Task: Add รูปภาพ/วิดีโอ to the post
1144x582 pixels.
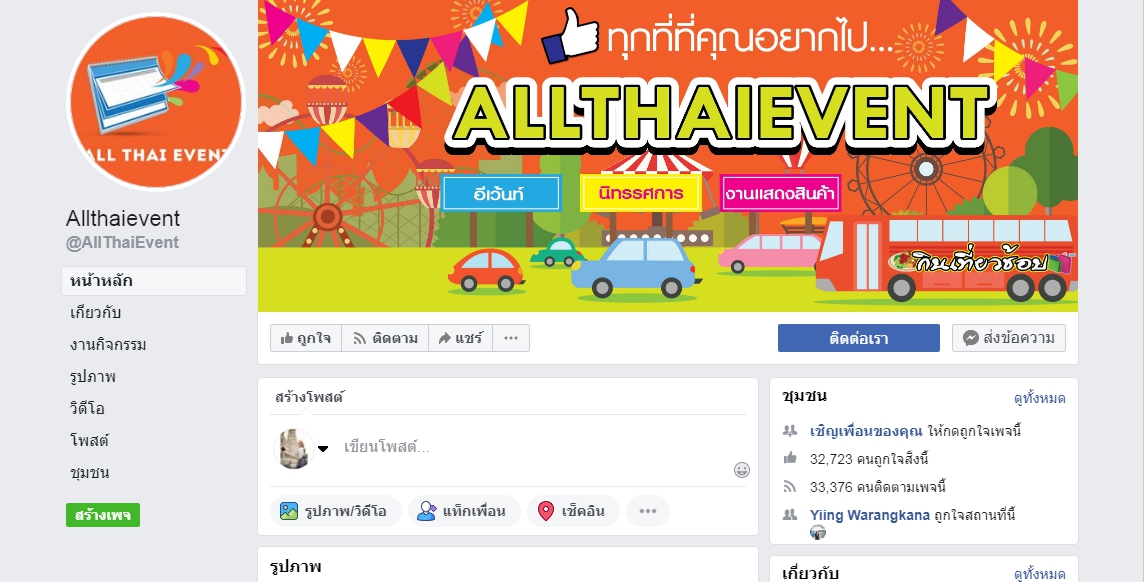Action: [336, 511]
